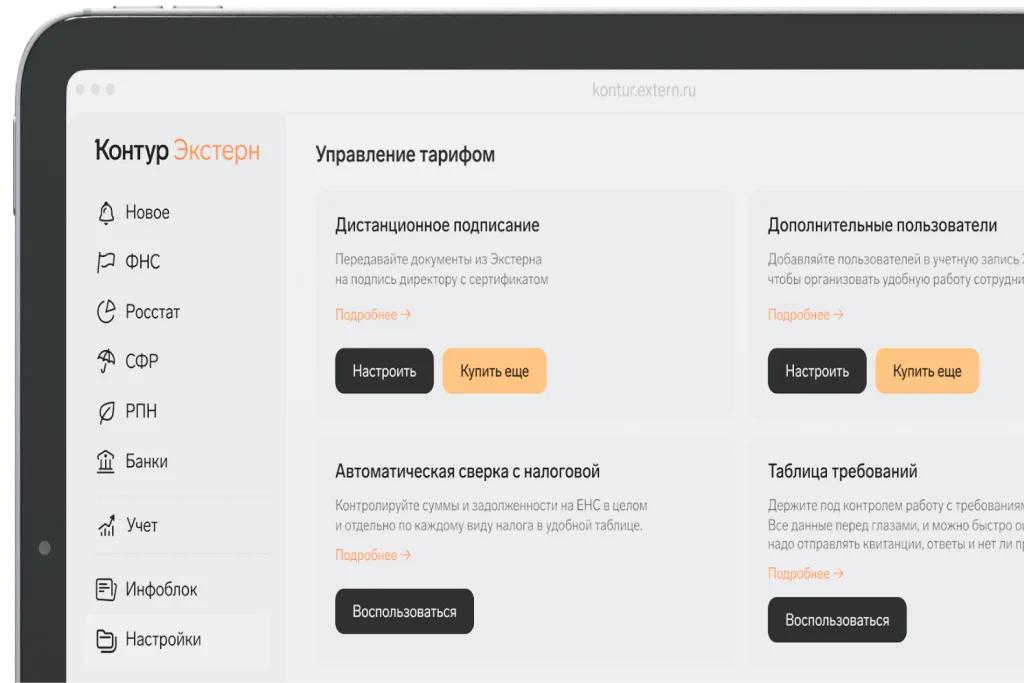The height and width of the screenshot is (683, 1024).
Task: Click the Автоматическая сверка с налоговой title
Action: coord(467,471)
